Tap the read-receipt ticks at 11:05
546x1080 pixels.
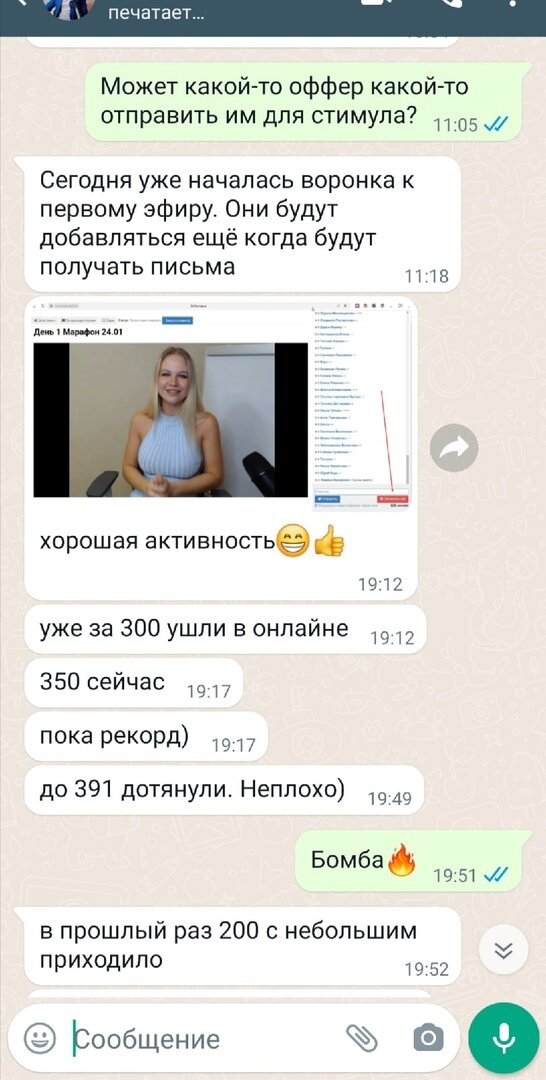[x=496, y=124]
